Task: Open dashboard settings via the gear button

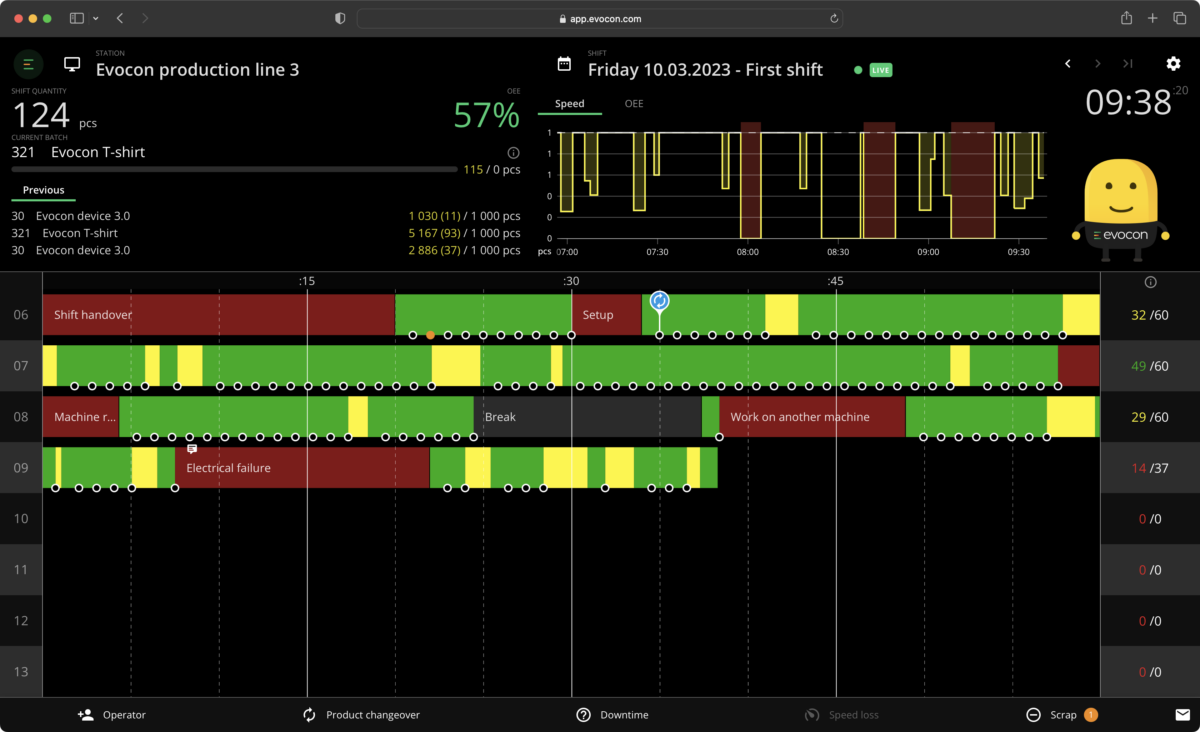Action: 1173,63
